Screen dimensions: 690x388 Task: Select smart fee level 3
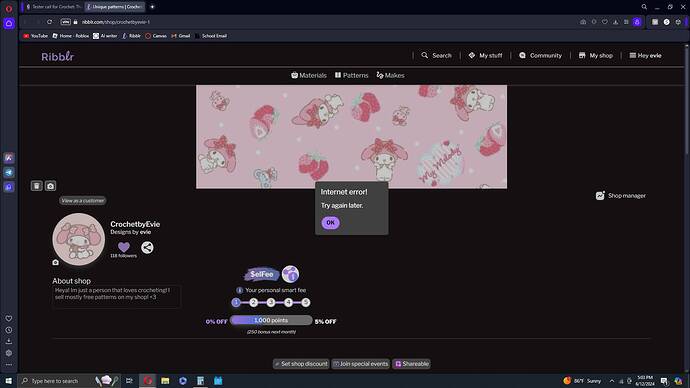pyautogui.click(x=271, y=303)
